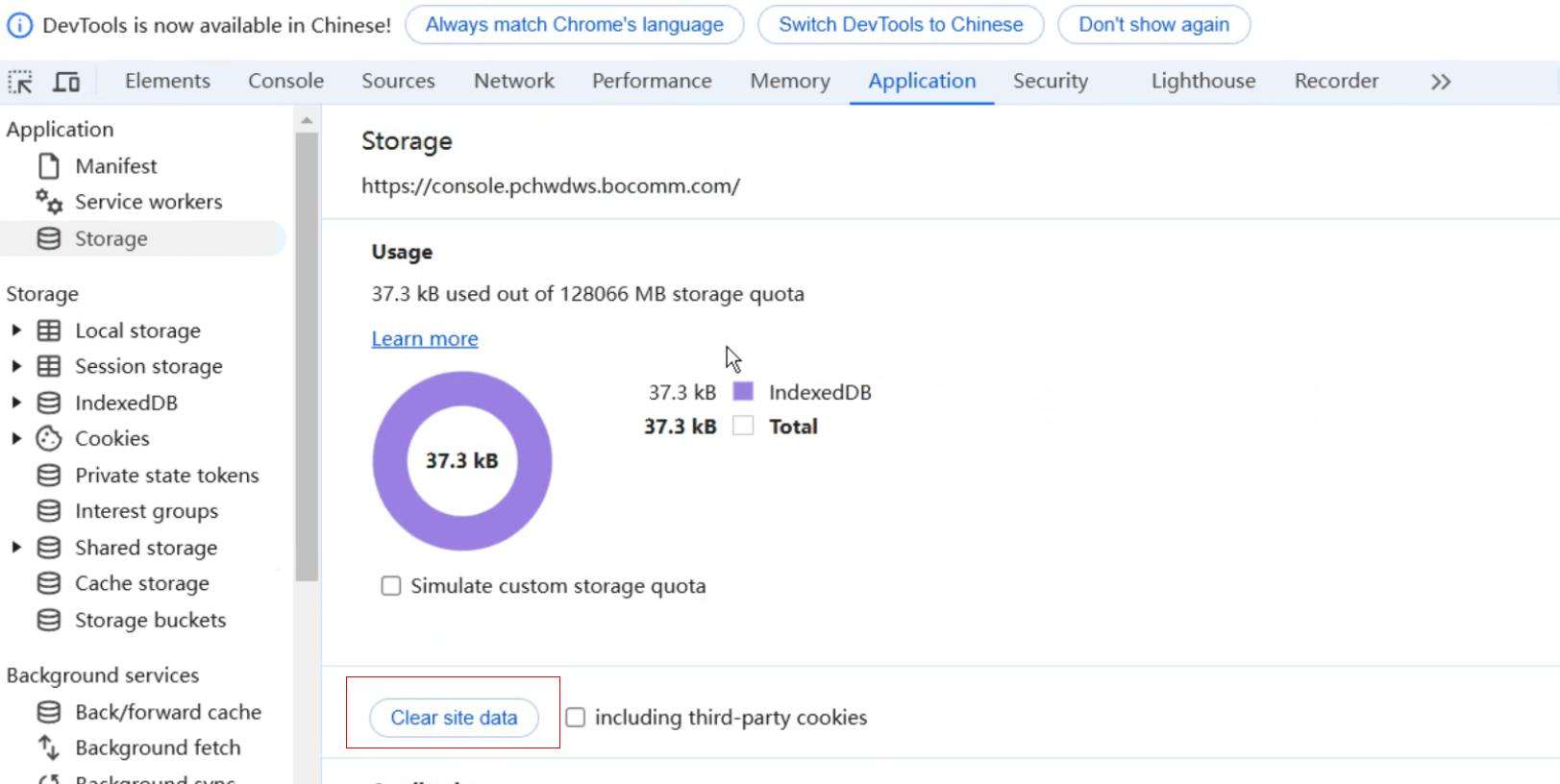Check including third-party cookies option
The height and width of the screenshot is (784, 1560).
pos(576,718)
